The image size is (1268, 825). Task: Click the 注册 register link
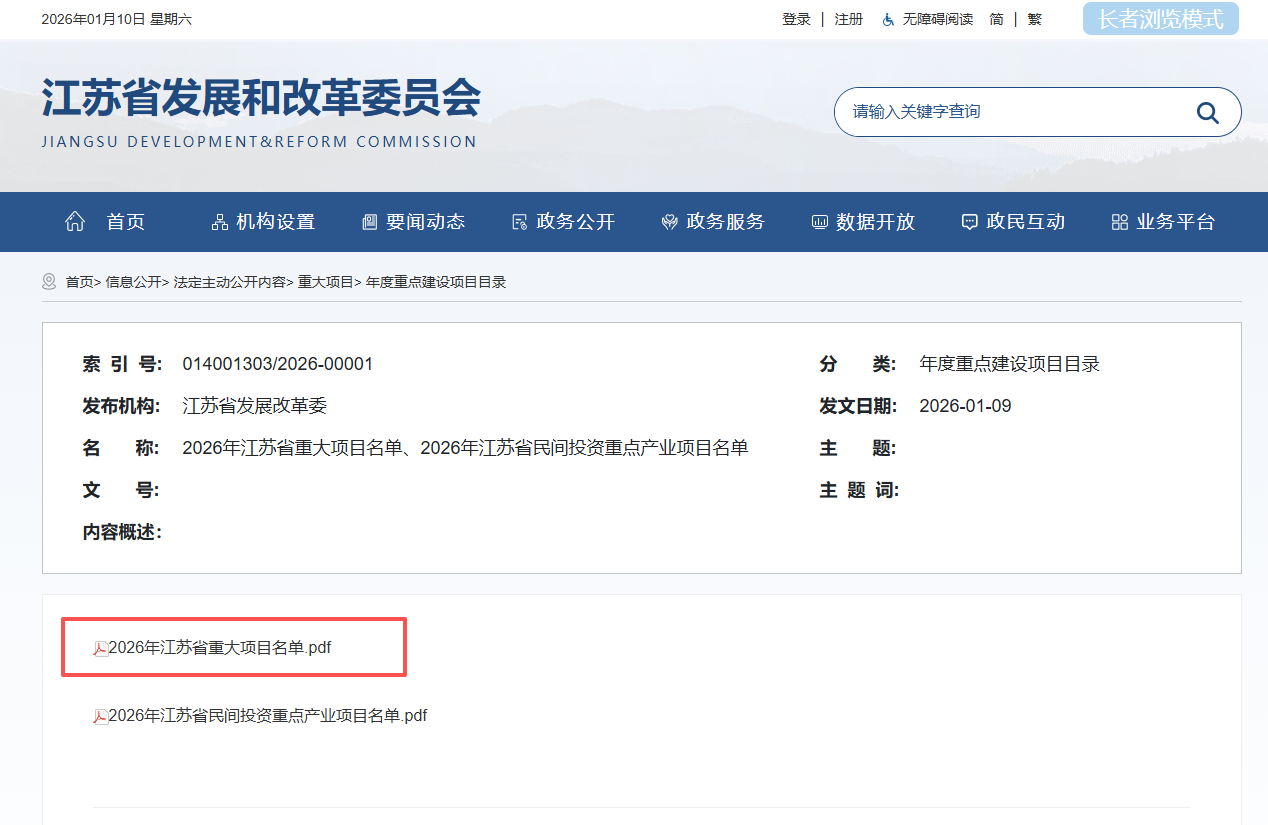tap(848, 19)
